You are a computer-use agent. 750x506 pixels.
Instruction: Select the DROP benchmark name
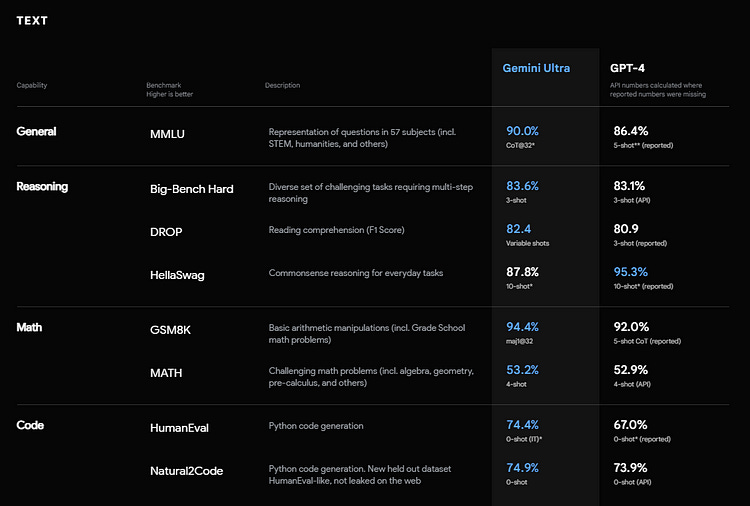[x=166, y=232]
